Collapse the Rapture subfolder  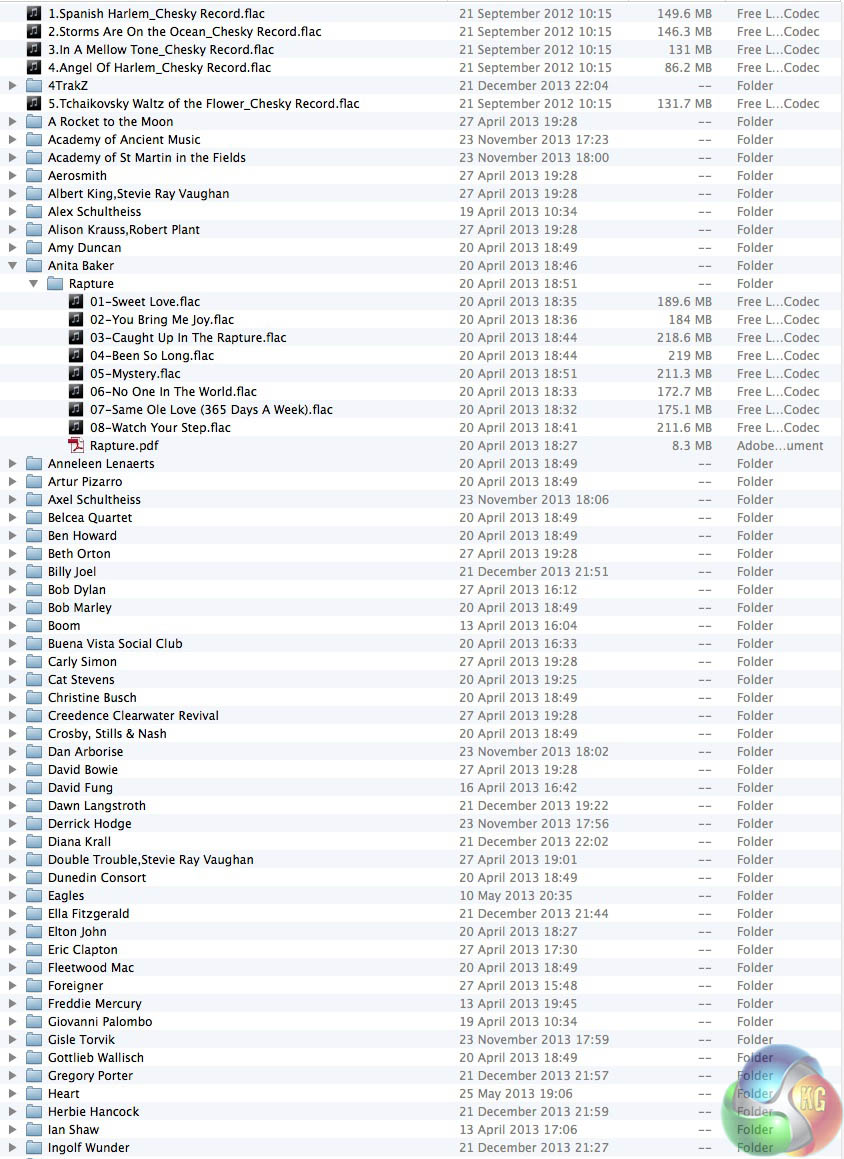tap(33, 284)
